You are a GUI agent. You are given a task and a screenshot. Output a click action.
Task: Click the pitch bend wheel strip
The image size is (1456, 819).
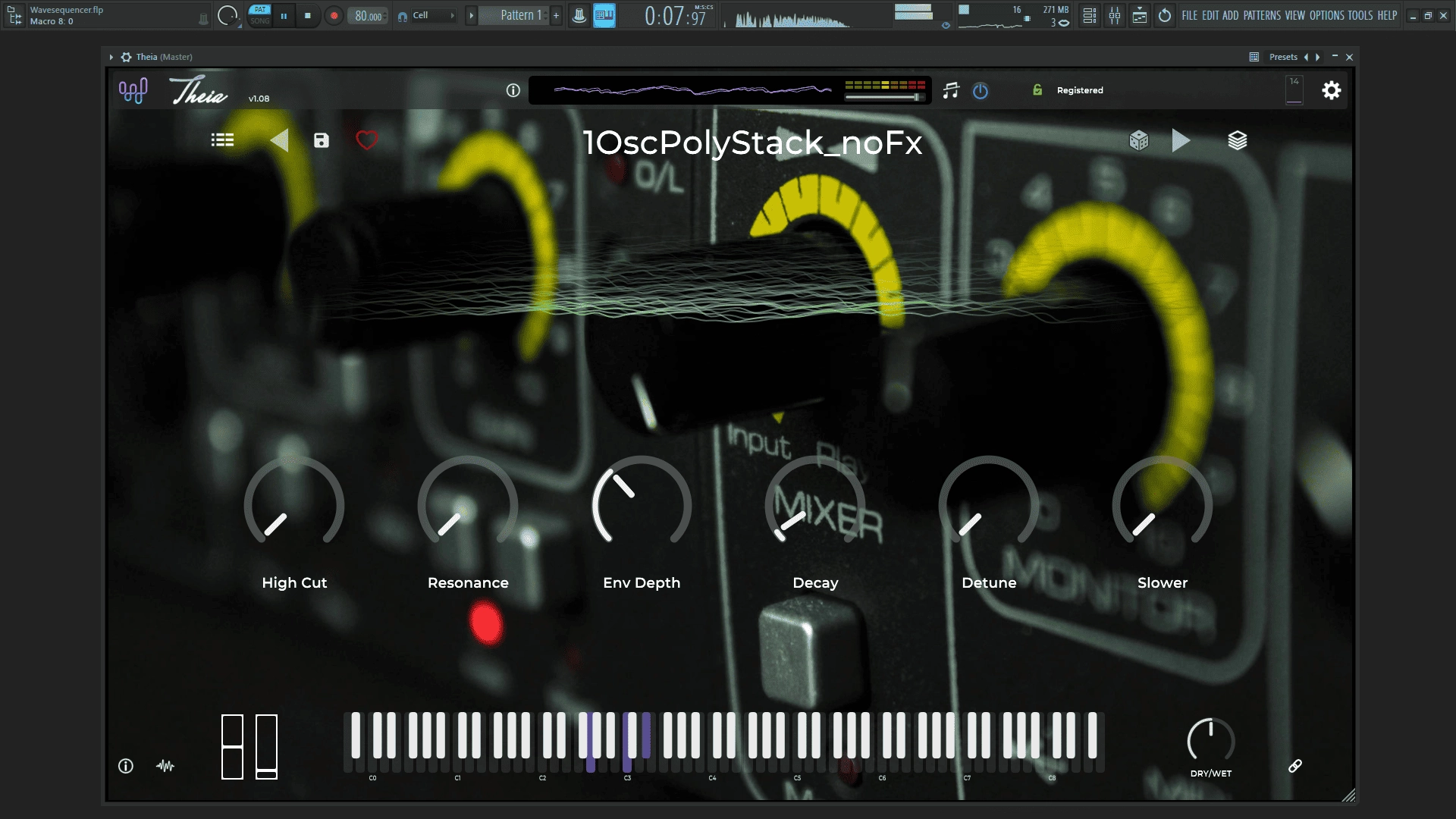[232, 747]
